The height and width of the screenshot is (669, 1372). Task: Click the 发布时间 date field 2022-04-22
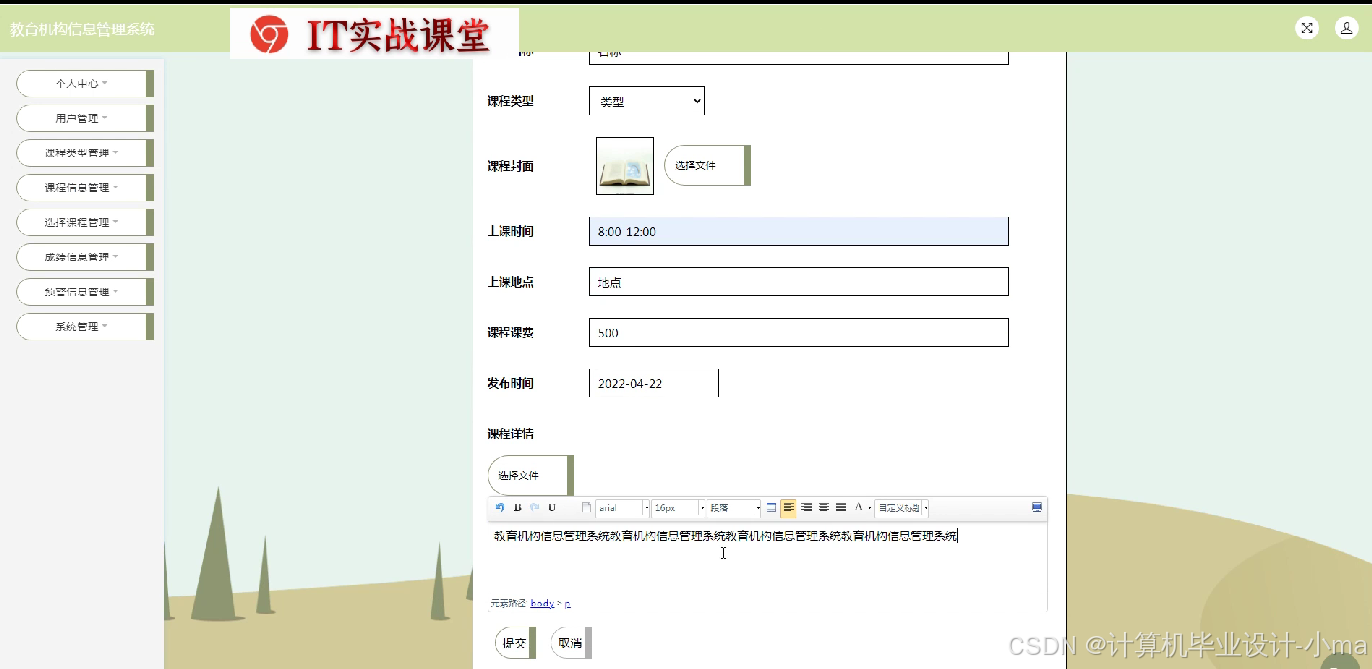pos(654,383)
